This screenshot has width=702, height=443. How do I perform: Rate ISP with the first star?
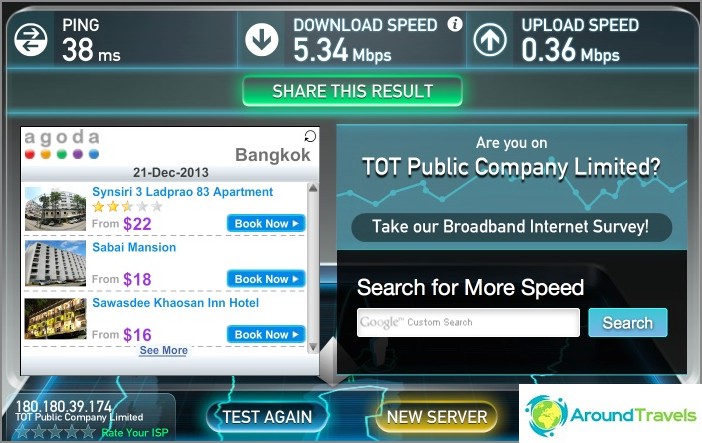click(x=23, y=432)
